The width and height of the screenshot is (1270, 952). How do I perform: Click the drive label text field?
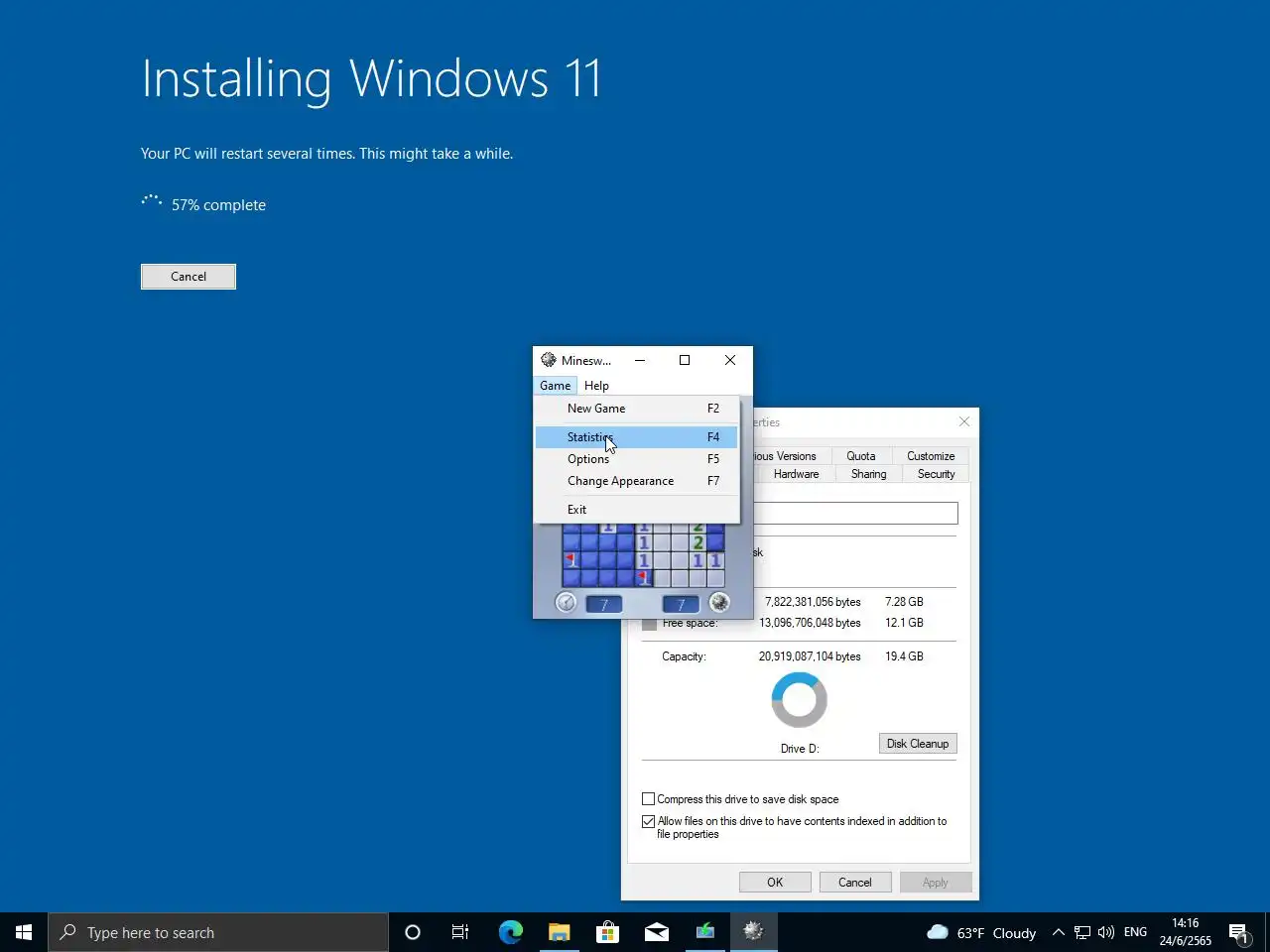(855, 513)
